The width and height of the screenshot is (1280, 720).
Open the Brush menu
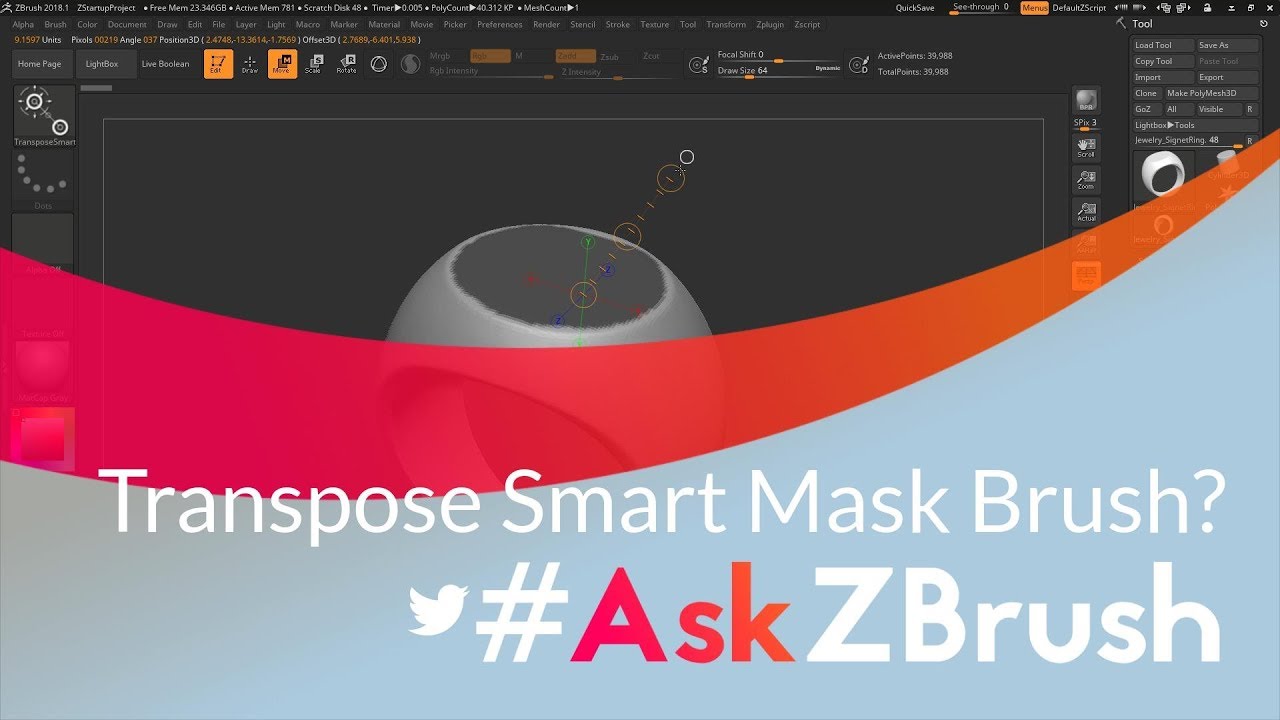pos(56,24)
